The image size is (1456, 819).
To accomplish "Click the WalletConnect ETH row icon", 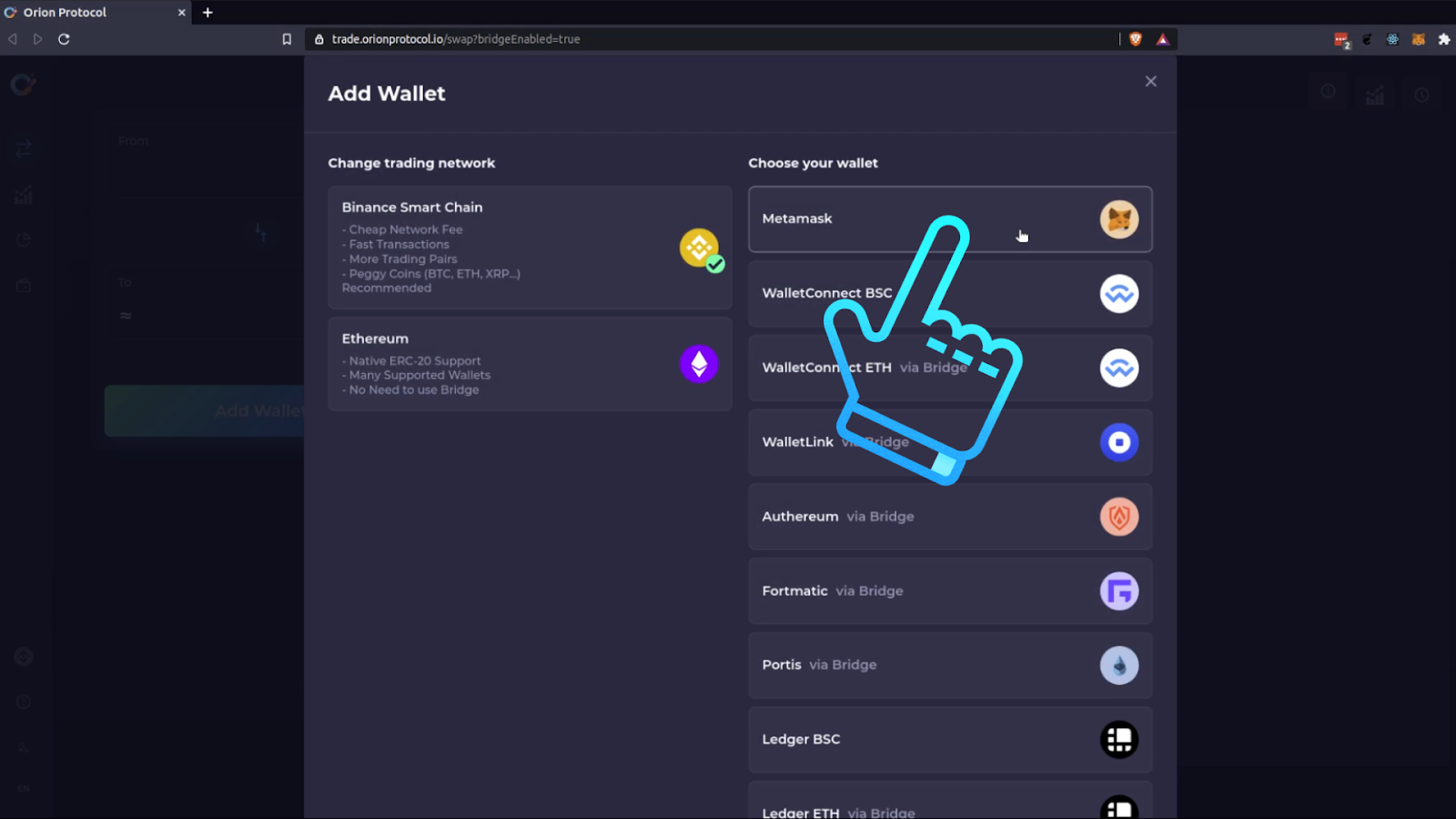I will point(1119,369).
